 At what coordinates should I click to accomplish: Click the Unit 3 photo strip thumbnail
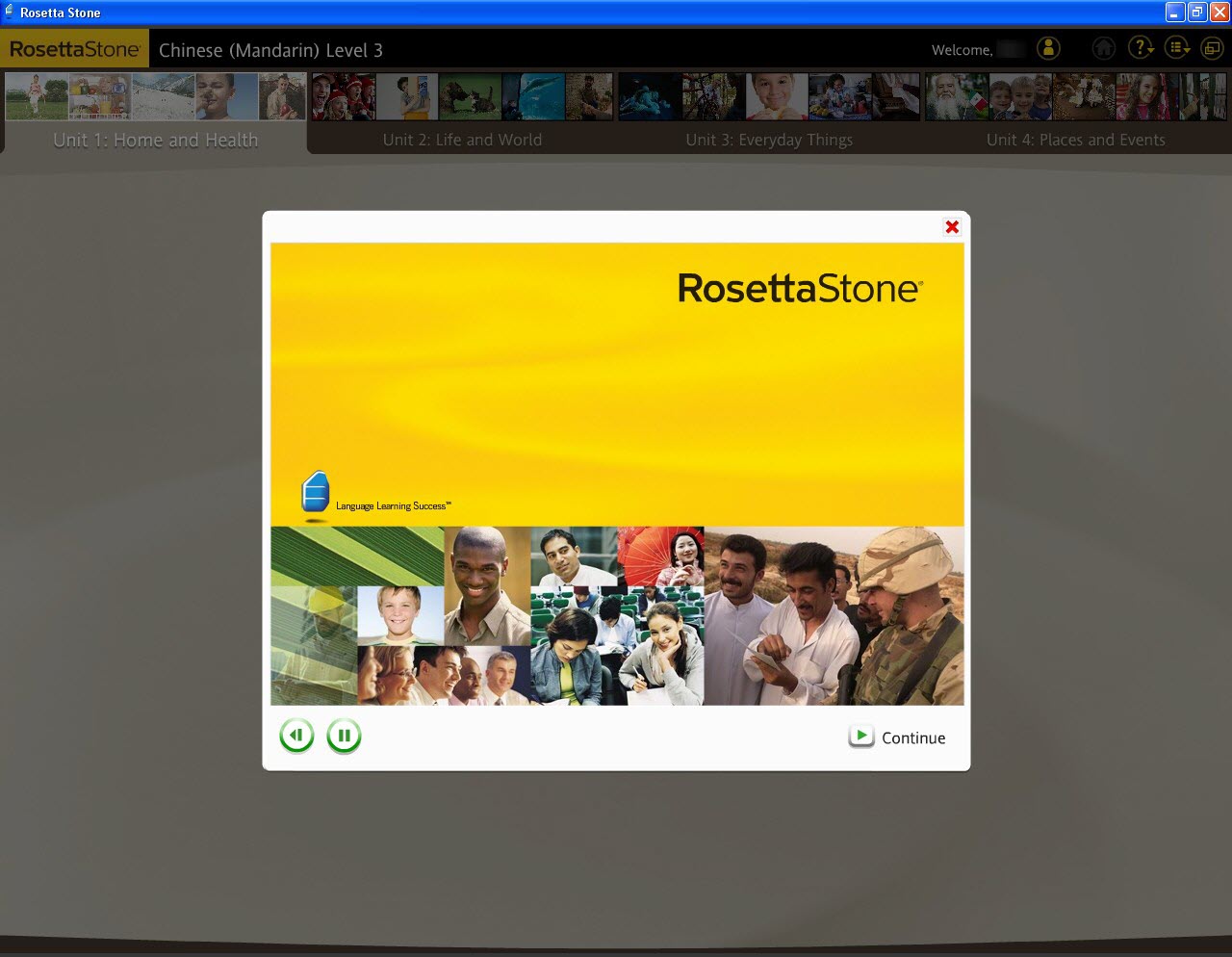click(x=769, y=96)
